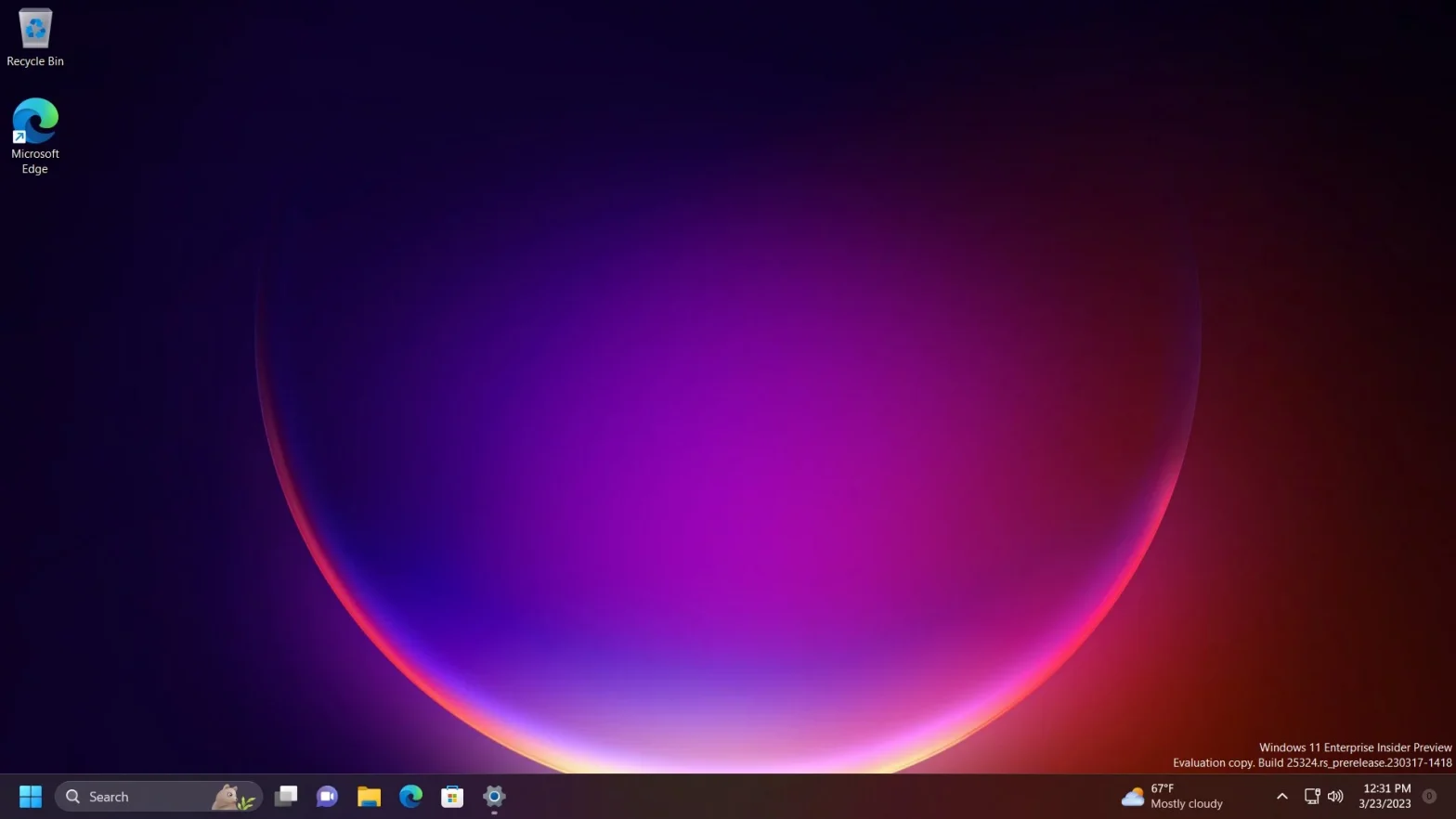Open network status in system tray
Image resolution: width=1456 pixels, height=819 pixels.
click(1312, 797)
